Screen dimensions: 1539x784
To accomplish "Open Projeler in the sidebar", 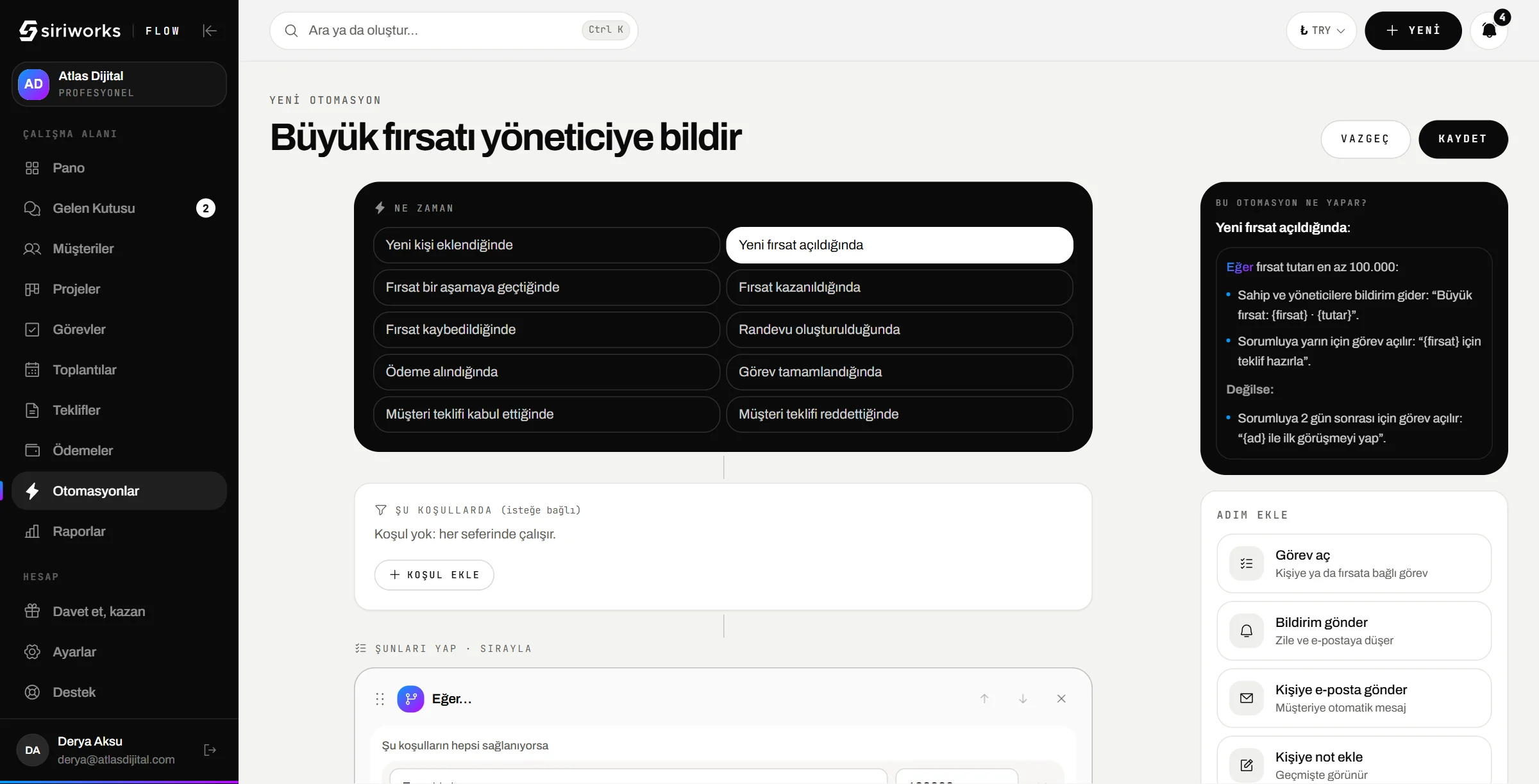I will click(x=119, y=289).
